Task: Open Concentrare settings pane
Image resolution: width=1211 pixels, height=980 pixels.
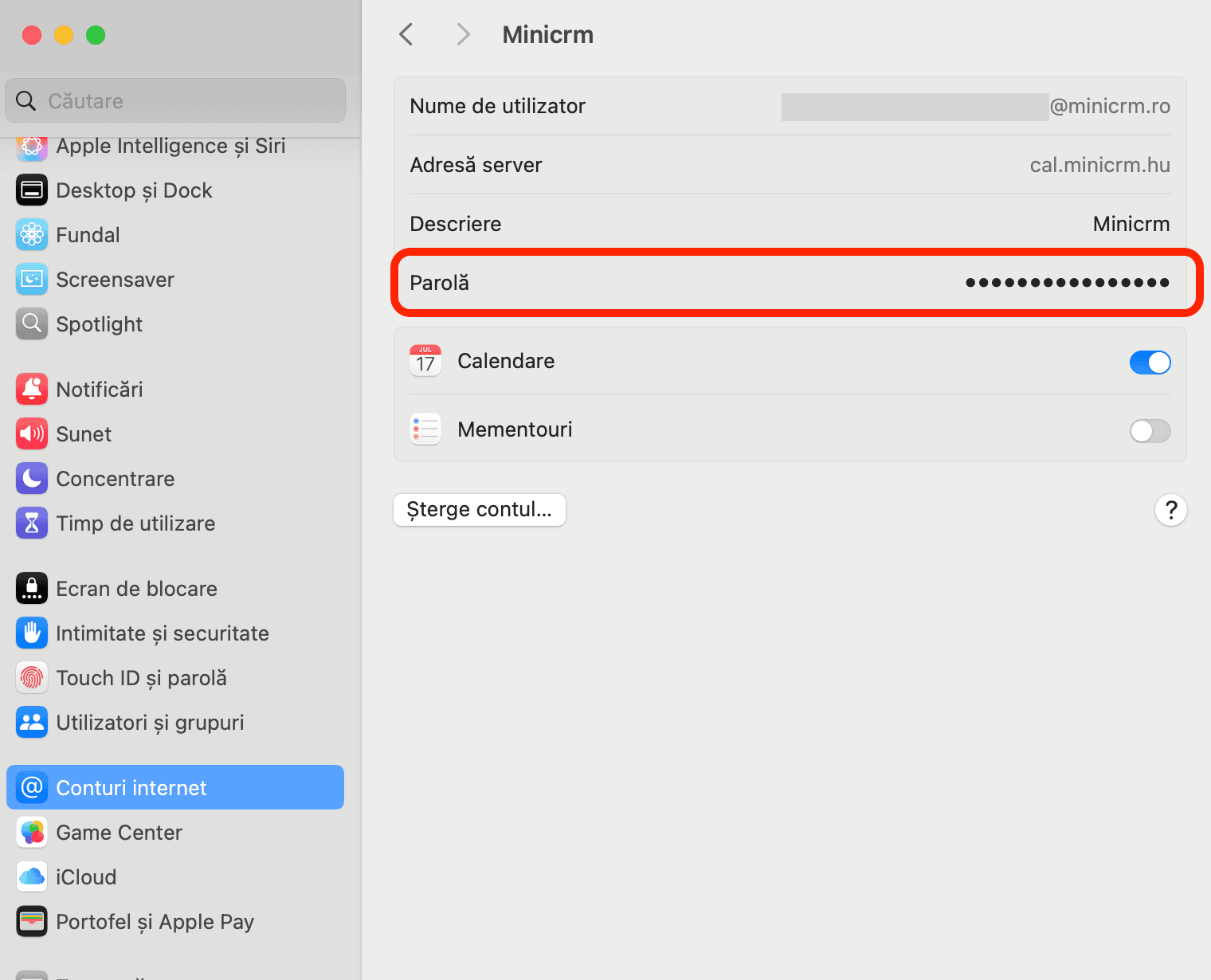Action: click(x=175, y=479)
